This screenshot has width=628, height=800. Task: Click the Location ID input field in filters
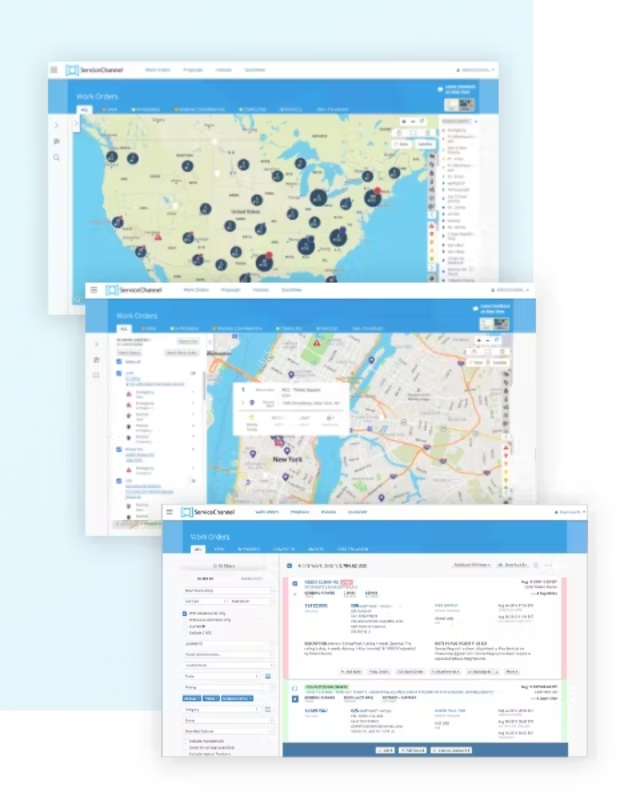click(229, 644)
